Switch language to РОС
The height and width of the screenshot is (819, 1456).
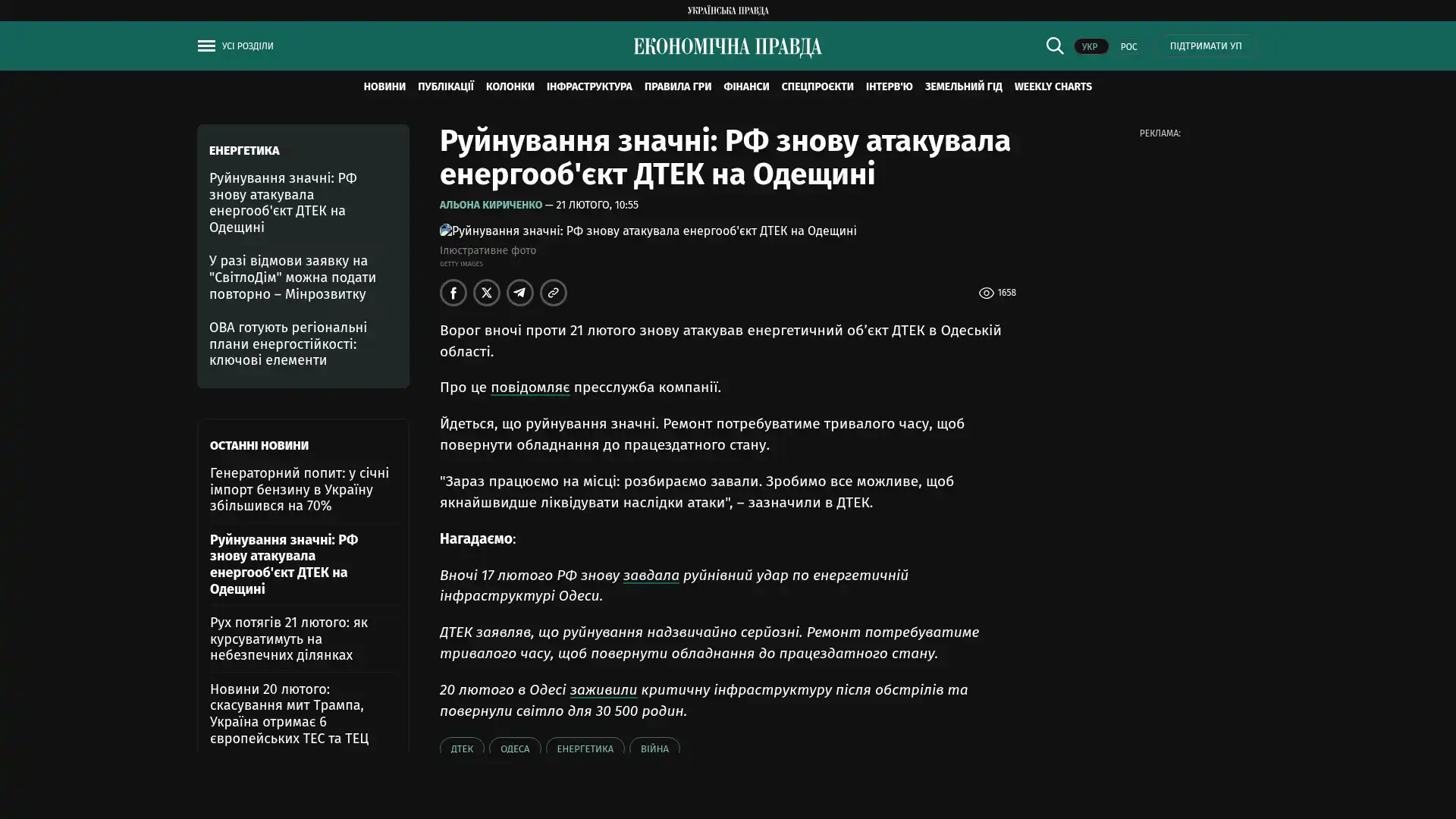click(1128, 46)
